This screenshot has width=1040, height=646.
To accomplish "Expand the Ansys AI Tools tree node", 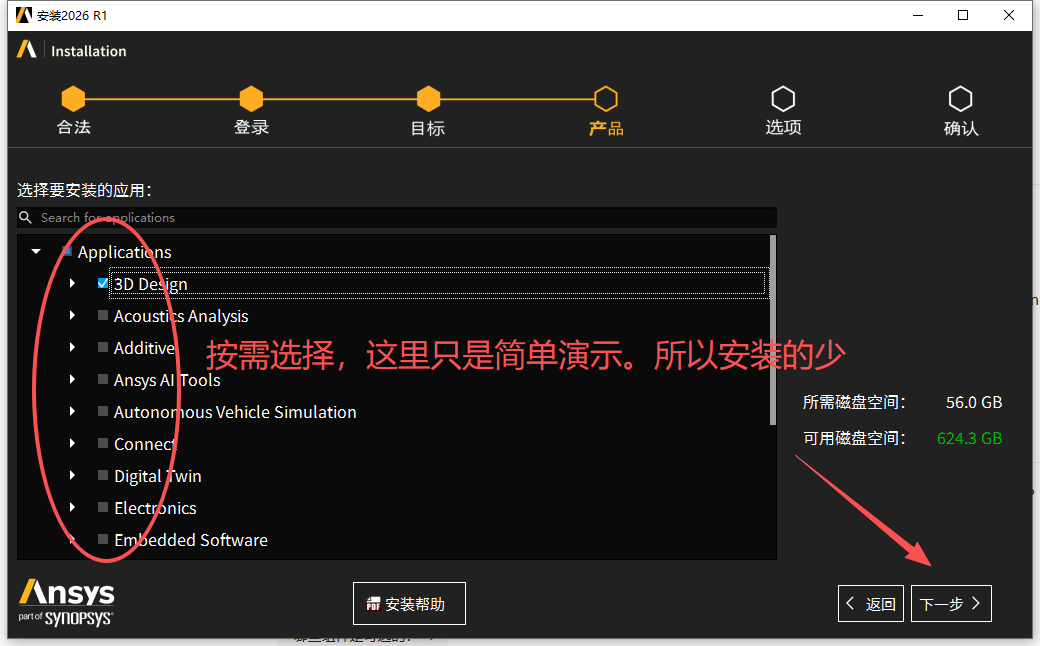I will [x=71, y=379].
